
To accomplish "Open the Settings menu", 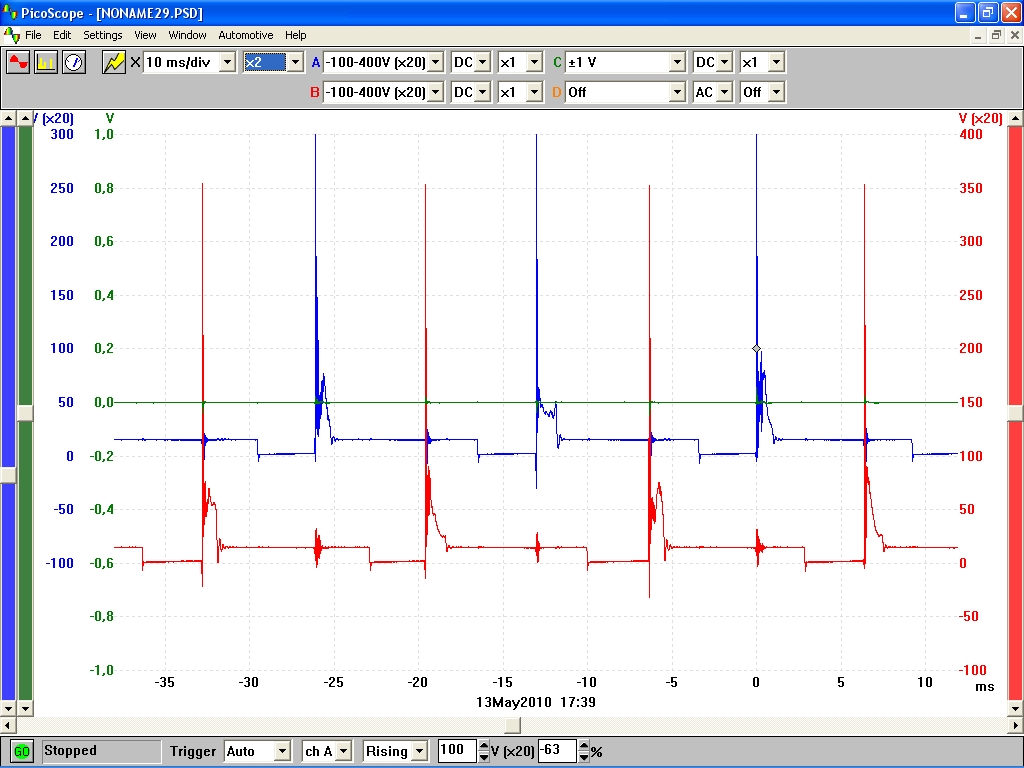I will (103, 35).
